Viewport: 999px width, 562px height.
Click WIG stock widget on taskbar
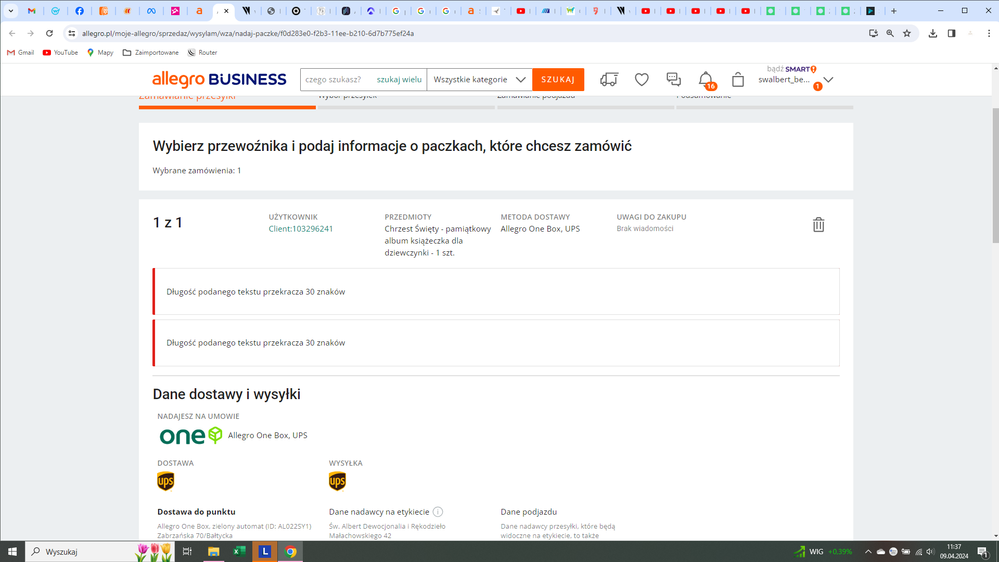click(x=823, y=552)
